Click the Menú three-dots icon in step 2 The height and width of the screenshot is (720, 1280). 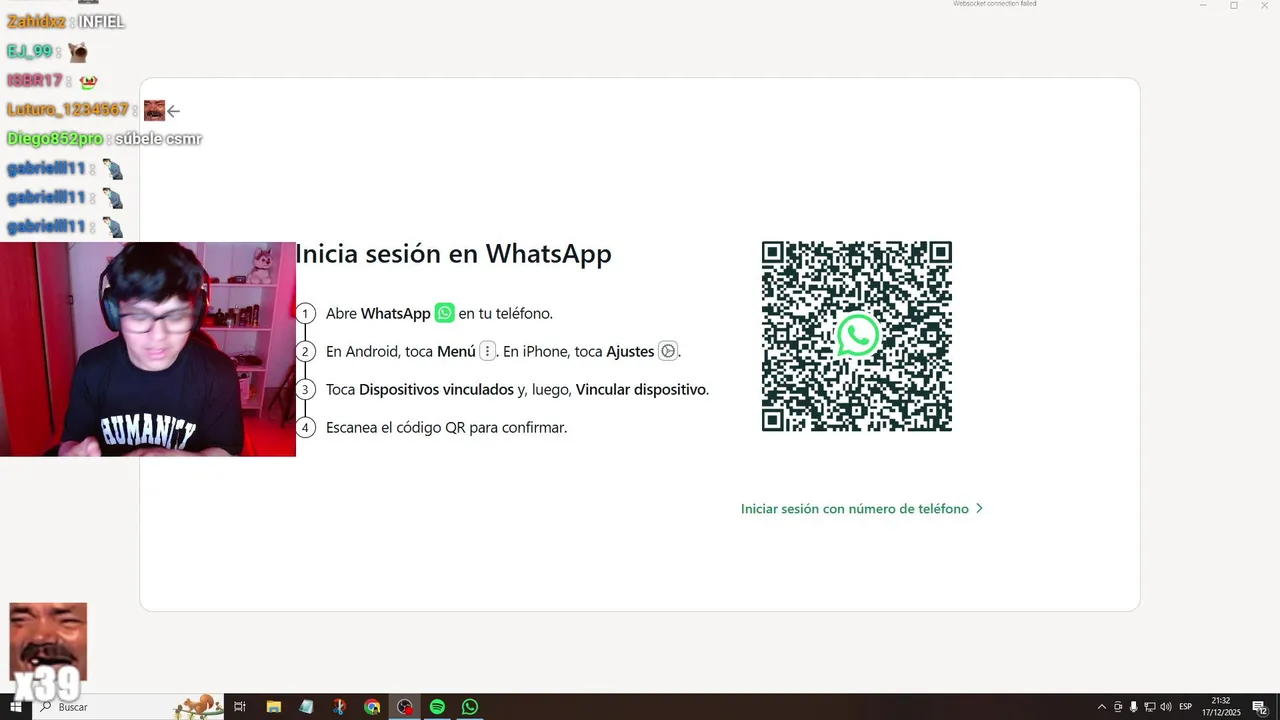pyautogui.click(x=488, y=351)
